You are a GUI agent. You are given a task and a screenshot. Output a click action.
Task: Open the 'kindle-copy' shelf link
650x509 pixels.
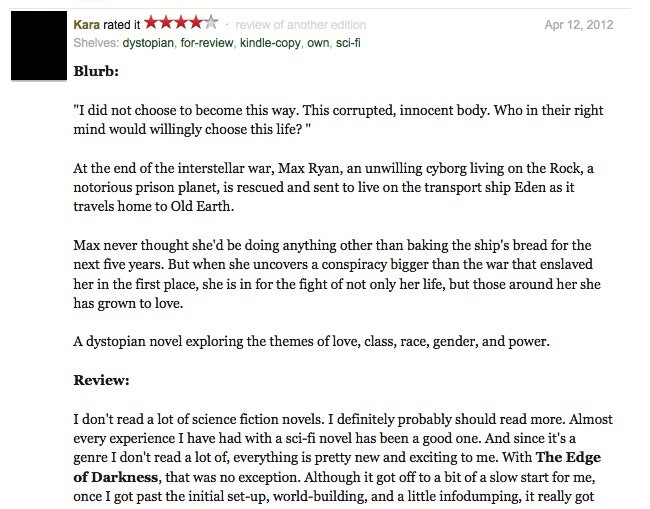click(273, 43)
